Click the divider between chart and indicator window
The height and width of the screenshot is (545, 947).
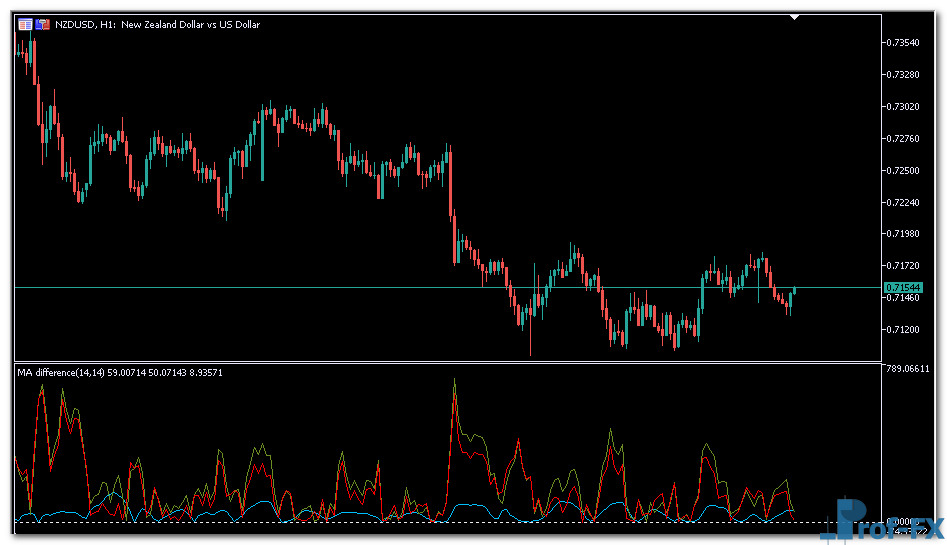point(448,362)
